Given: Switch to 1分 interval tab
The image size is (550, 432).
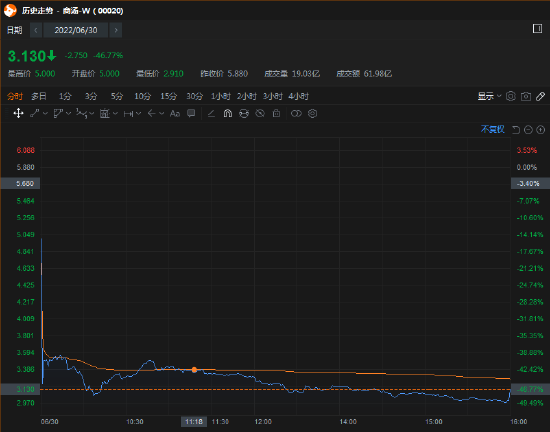Looking at the screenshot, I should click(x=65, y=96).
